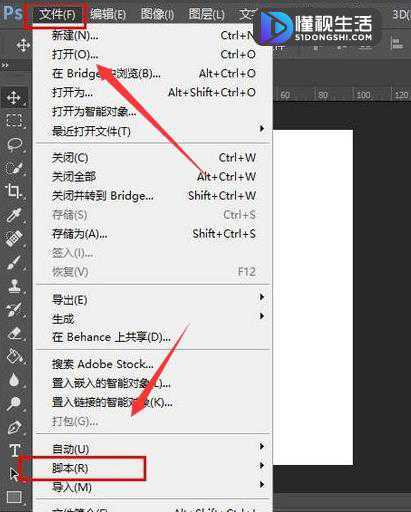
Task: Select the Dodge tool
Action: click(14, 403)
